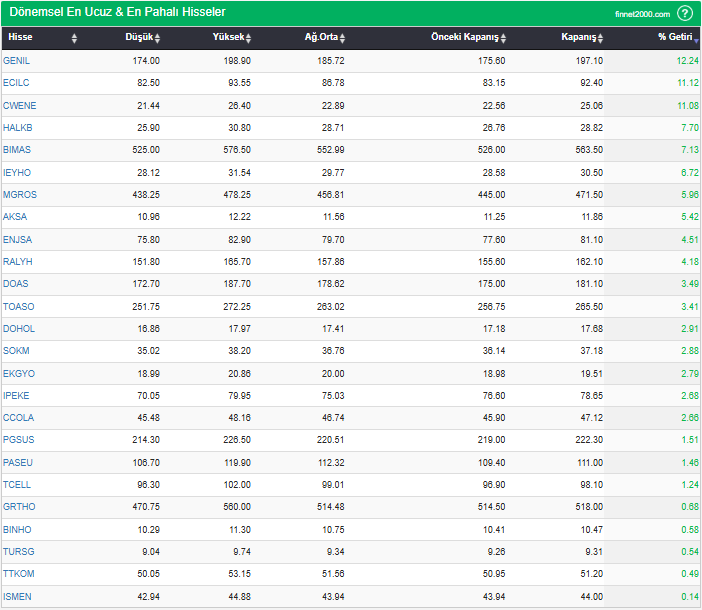Click the MGROS ticker
Screen dimensions: 702x610
(x=18, y=194)
